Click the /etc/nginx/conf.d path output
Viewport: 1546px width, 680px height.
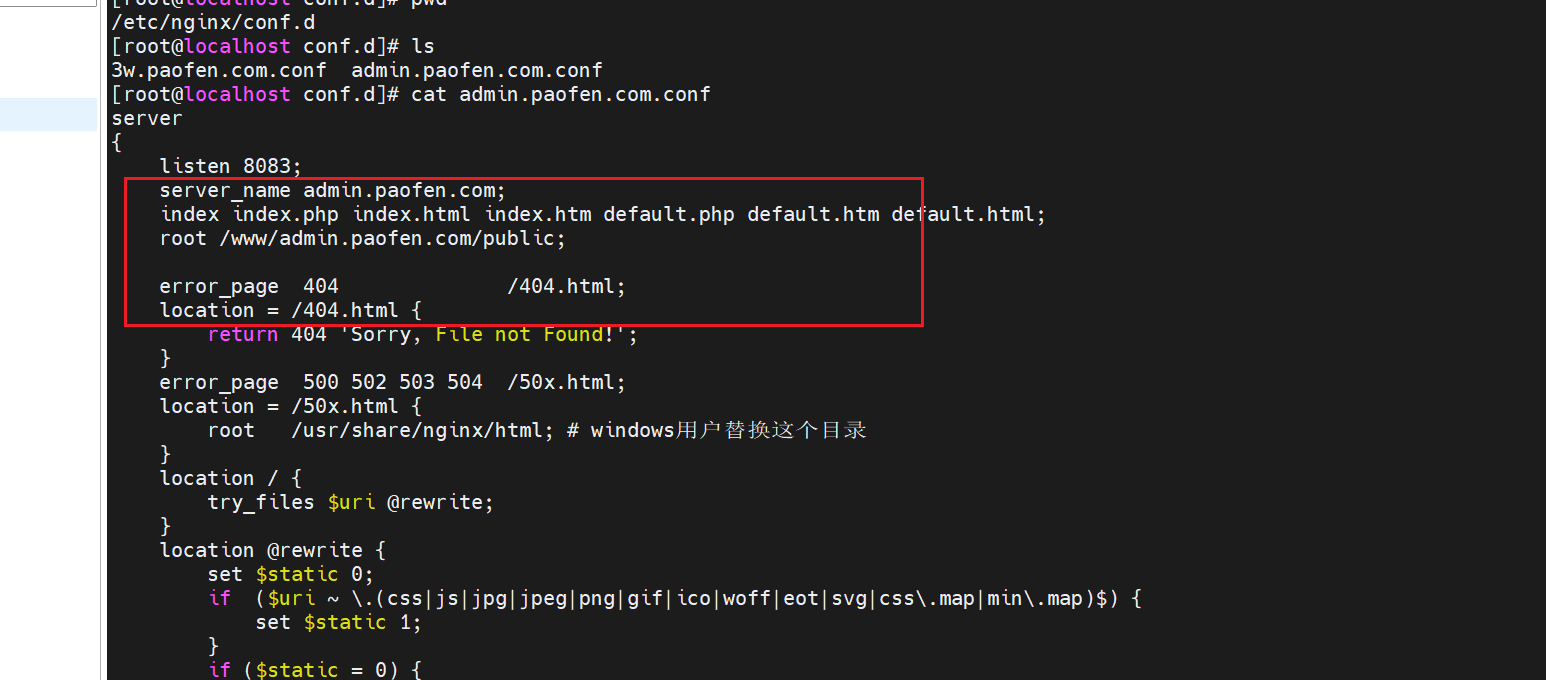pyautogui.click(x=213, y=22)
